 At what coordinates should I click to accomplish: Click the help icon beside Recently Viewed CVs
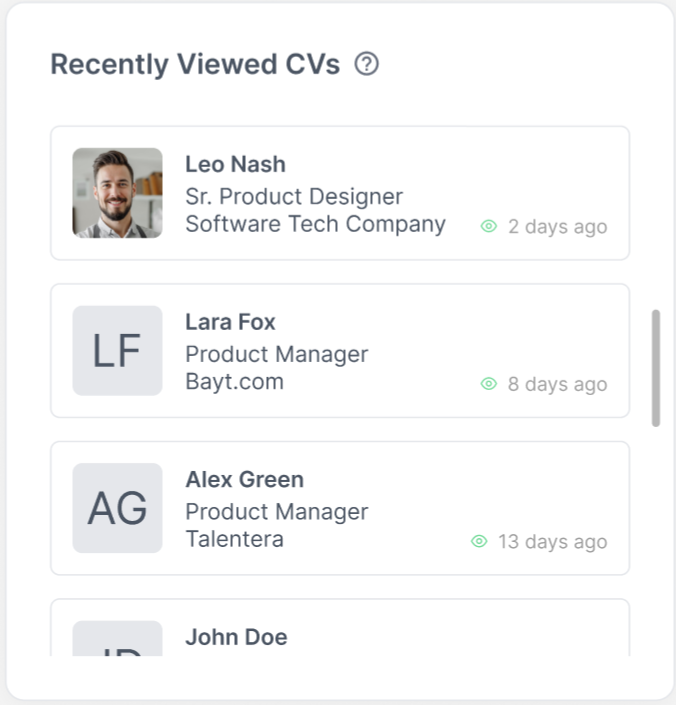click(x=367, y=65)
